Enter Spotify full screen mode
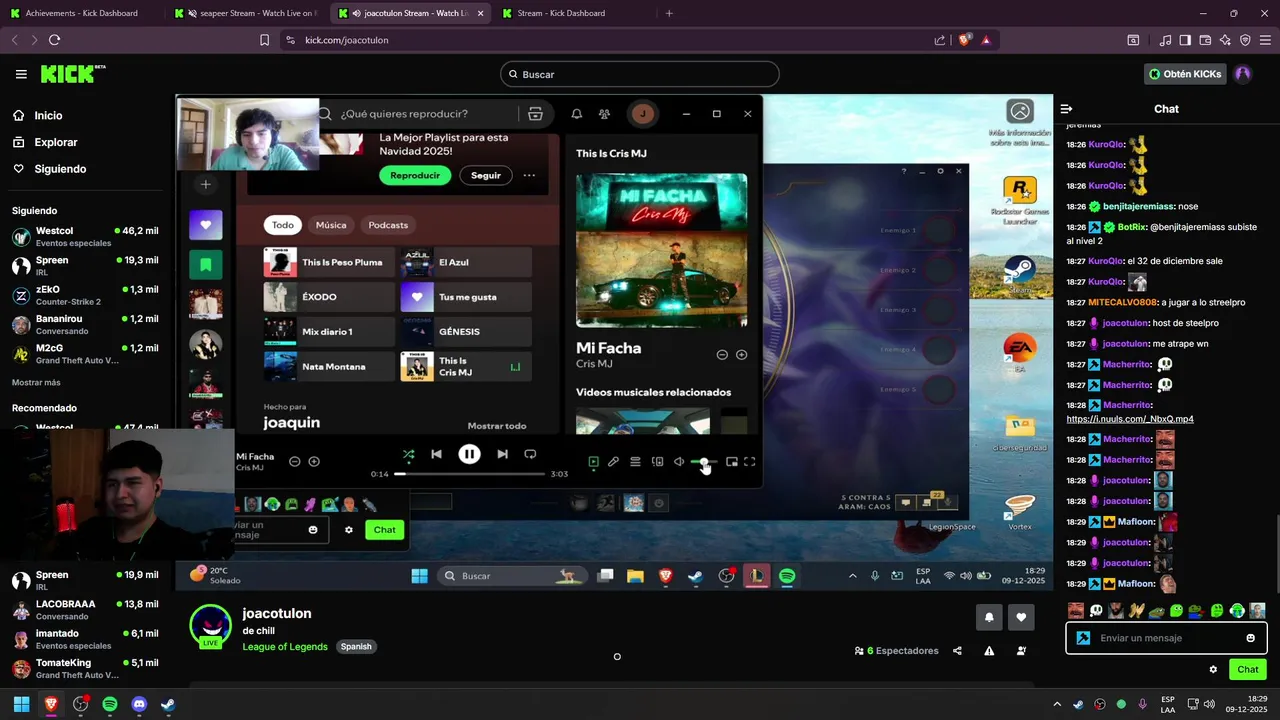Image resolution: width=1280 pixels, height=720 pixels. click(x=750, y=462)
